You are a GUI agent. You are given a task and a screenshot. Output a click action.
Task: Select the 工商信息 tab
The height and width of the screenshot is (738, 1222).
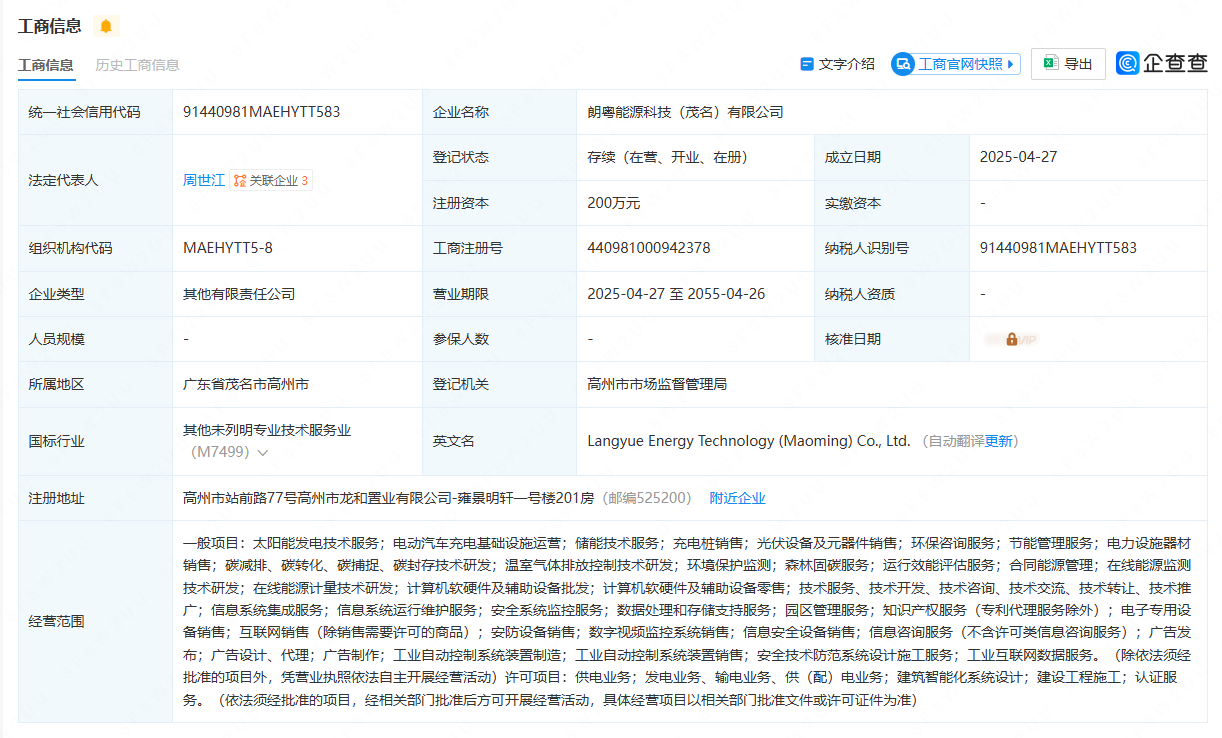46,65
